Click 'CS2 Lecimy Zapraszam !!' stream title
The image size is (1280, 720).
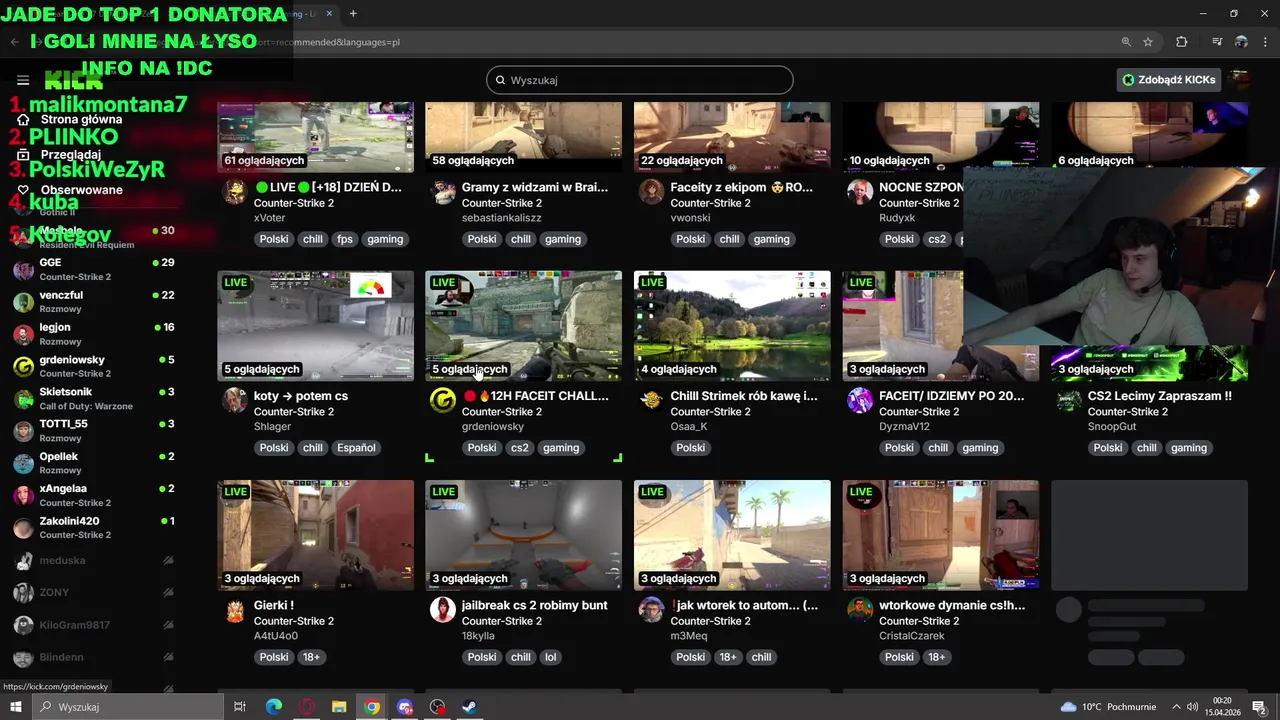1160,396
